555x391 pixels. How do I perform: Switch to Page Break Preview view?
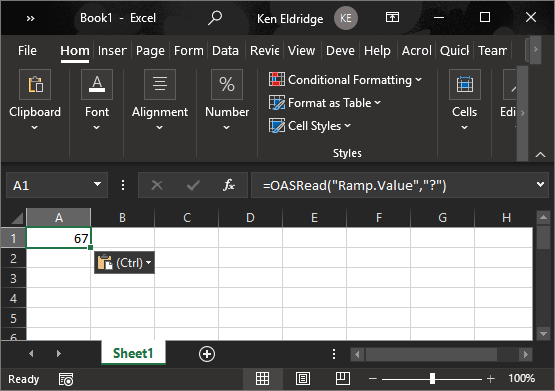click(x=343, y=379)
